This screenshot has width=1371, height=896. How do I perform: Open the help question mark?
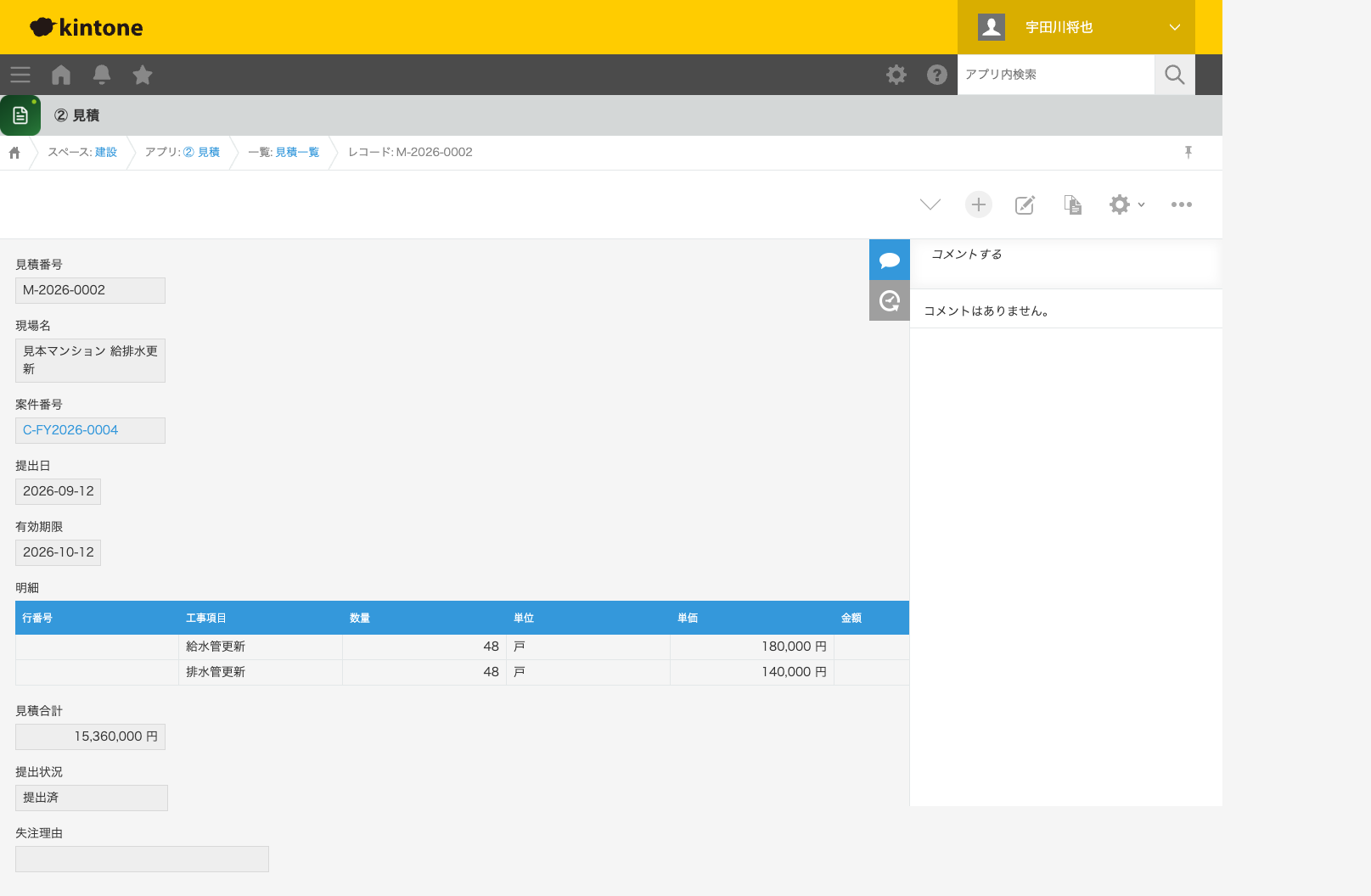point(937,75)
